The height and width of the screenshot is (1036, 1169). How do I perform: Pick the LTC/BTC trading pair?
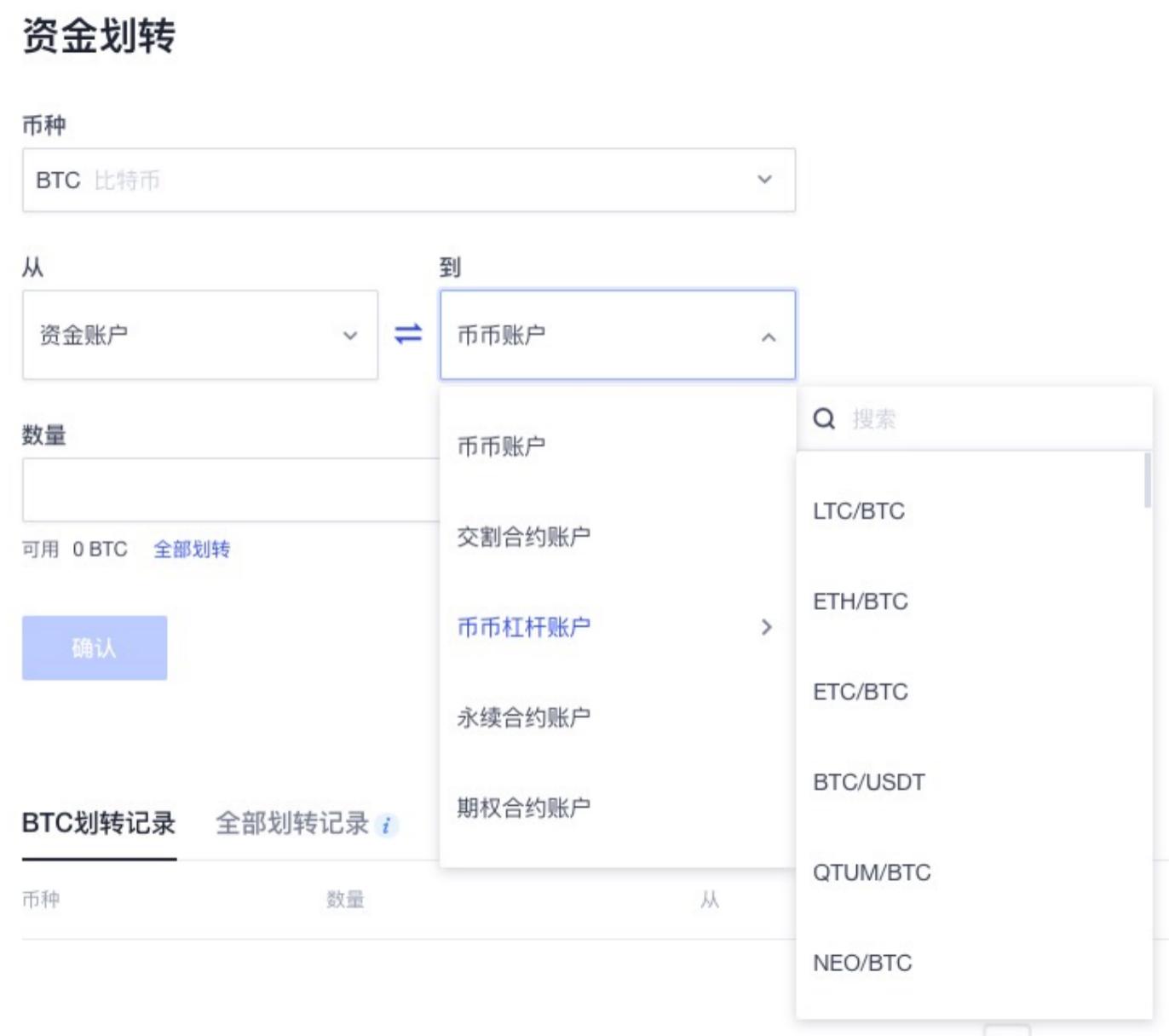(859, 511)
